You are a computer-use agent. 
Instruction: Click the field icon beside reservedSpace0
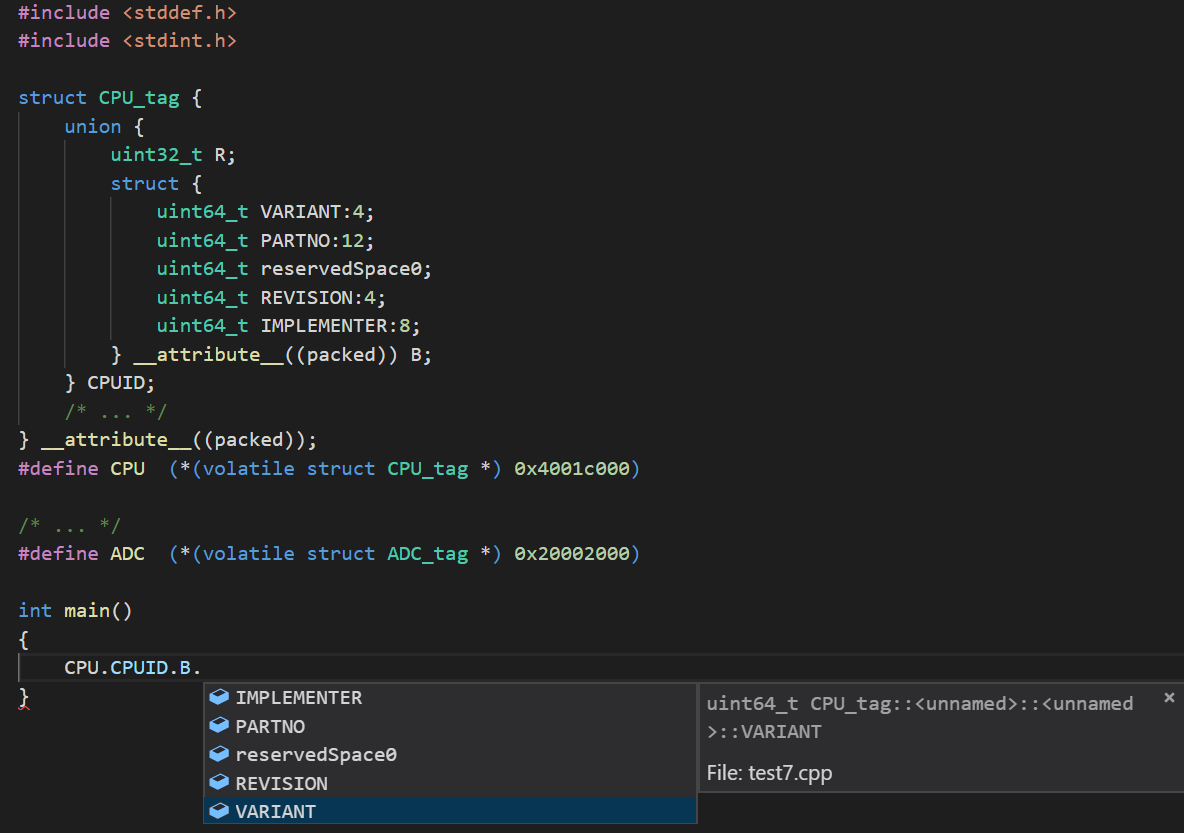(x=219, y=754)
